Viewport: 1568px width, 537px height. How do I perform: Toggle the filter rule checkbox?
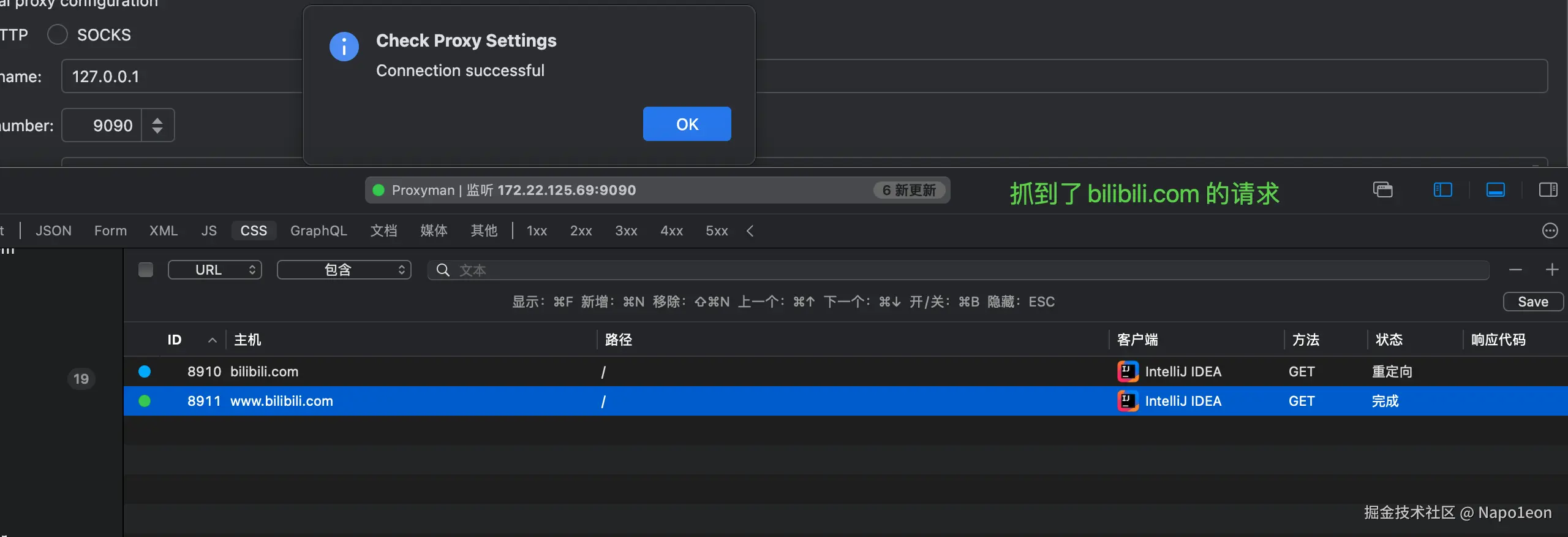coord(146,270)
